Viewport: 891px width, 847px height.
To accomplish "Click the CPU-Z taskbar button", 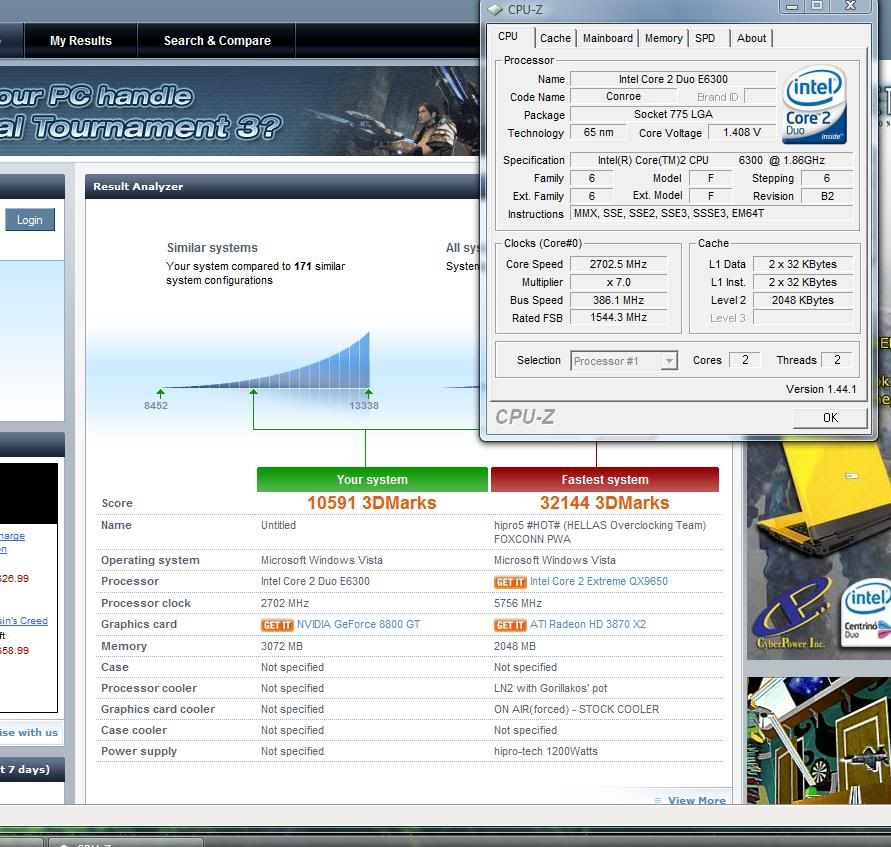I will pos(126,842).
